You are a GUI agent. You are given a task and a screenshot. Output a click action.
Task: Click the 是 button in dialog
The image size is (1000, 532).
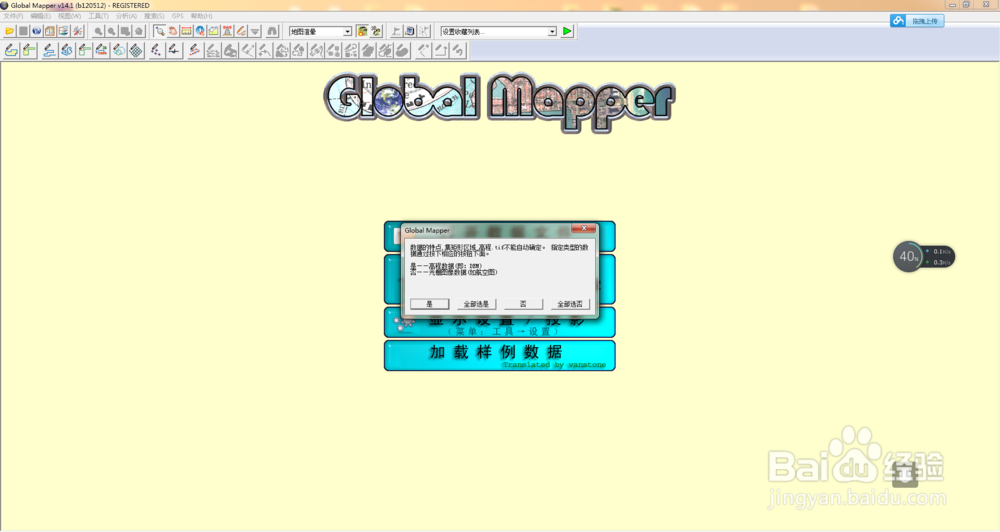point(429,304)
